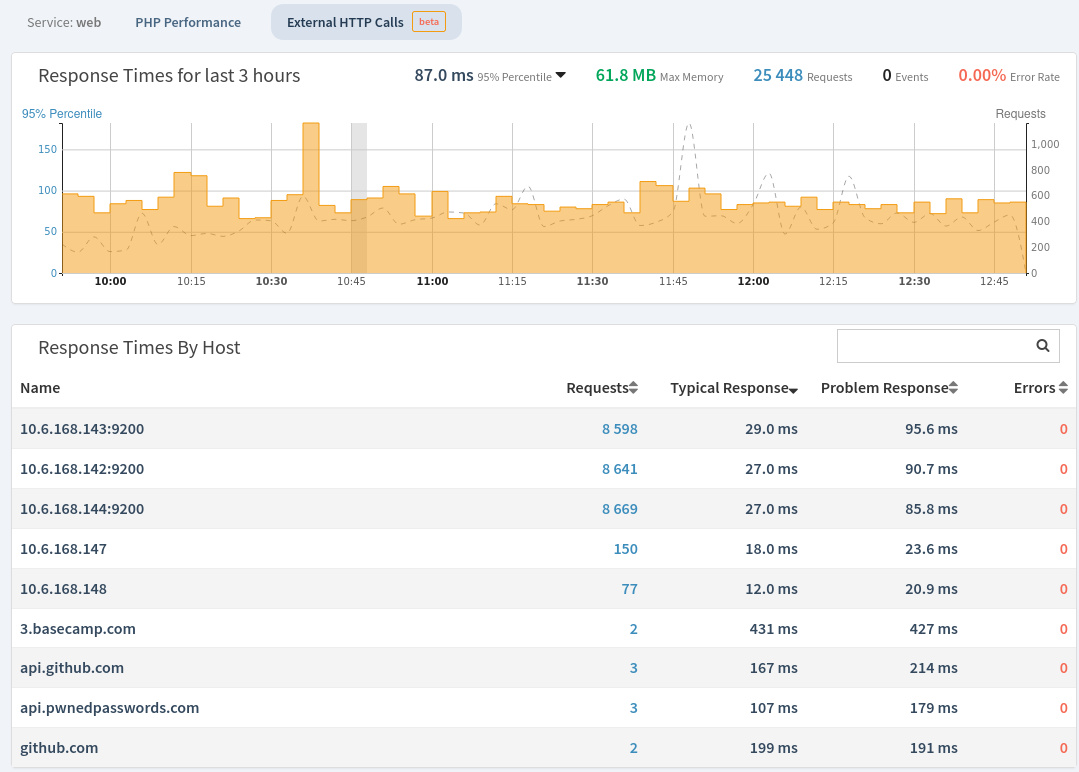Click problem response 23.6 ms
Screen dimensions: 1079x772
tap(931, 548)
